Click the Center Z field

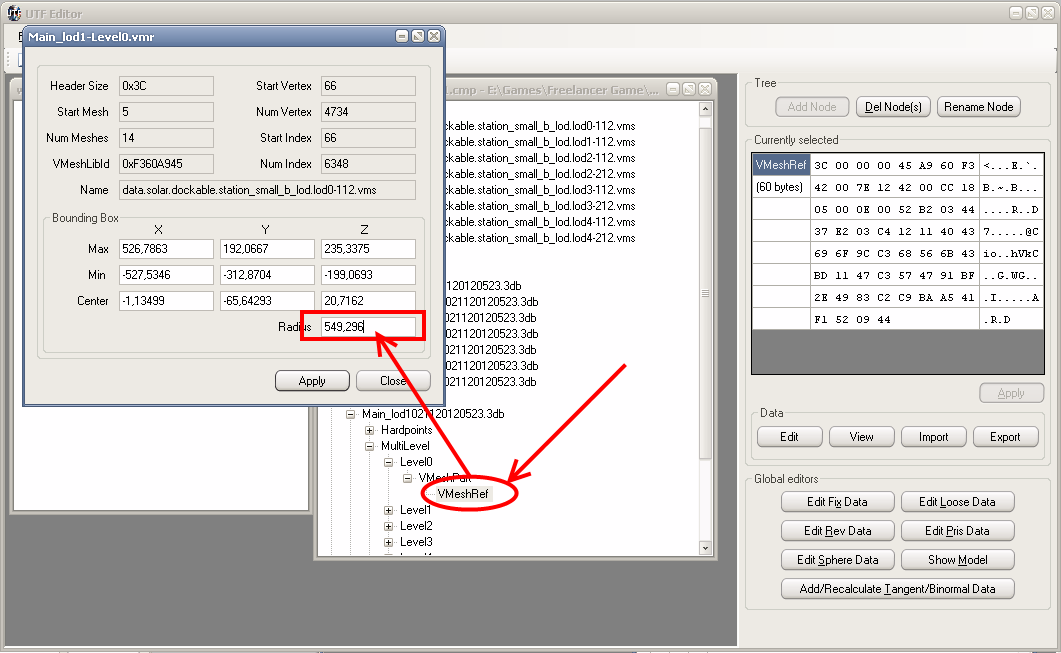pos(368,300)
